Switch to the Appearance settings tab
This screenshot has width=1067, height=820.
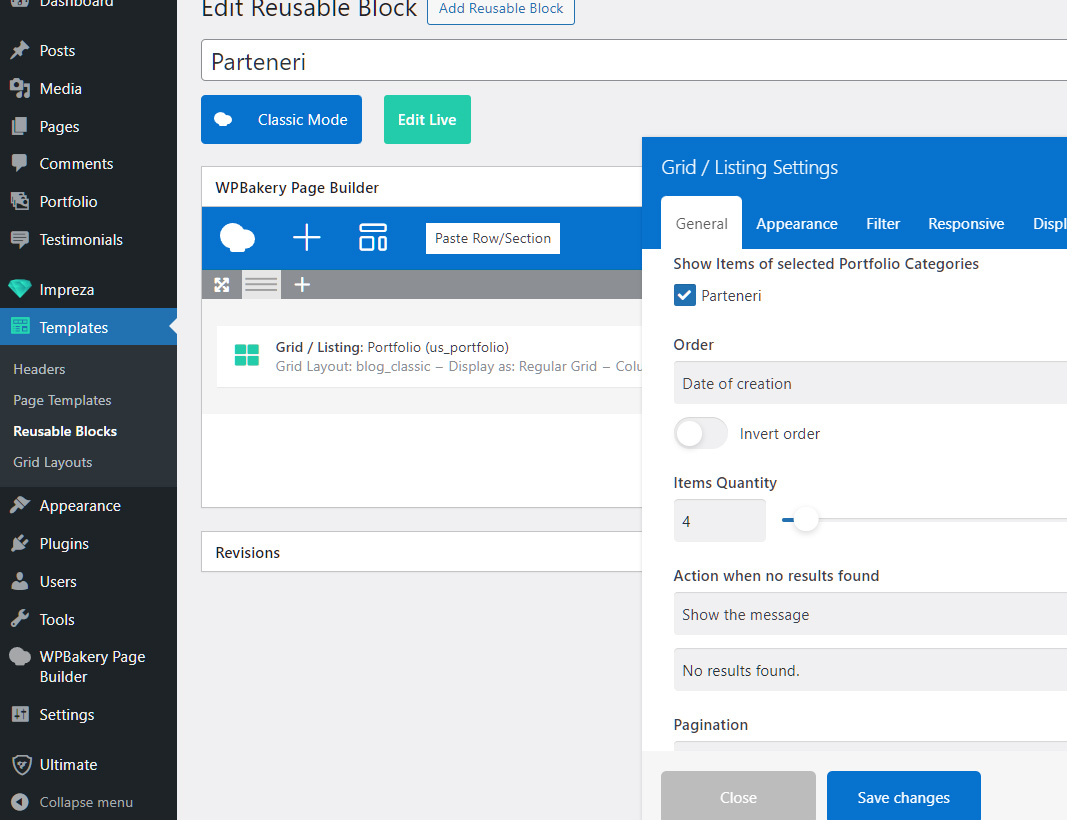[x=797, y=224]
